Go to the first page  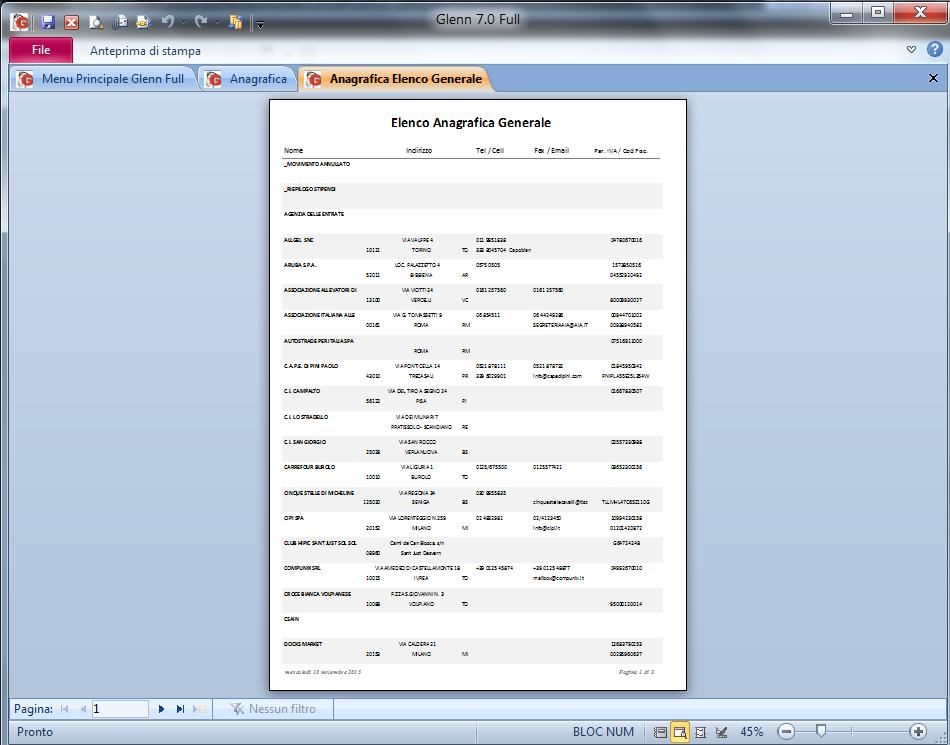coord(65,709)
